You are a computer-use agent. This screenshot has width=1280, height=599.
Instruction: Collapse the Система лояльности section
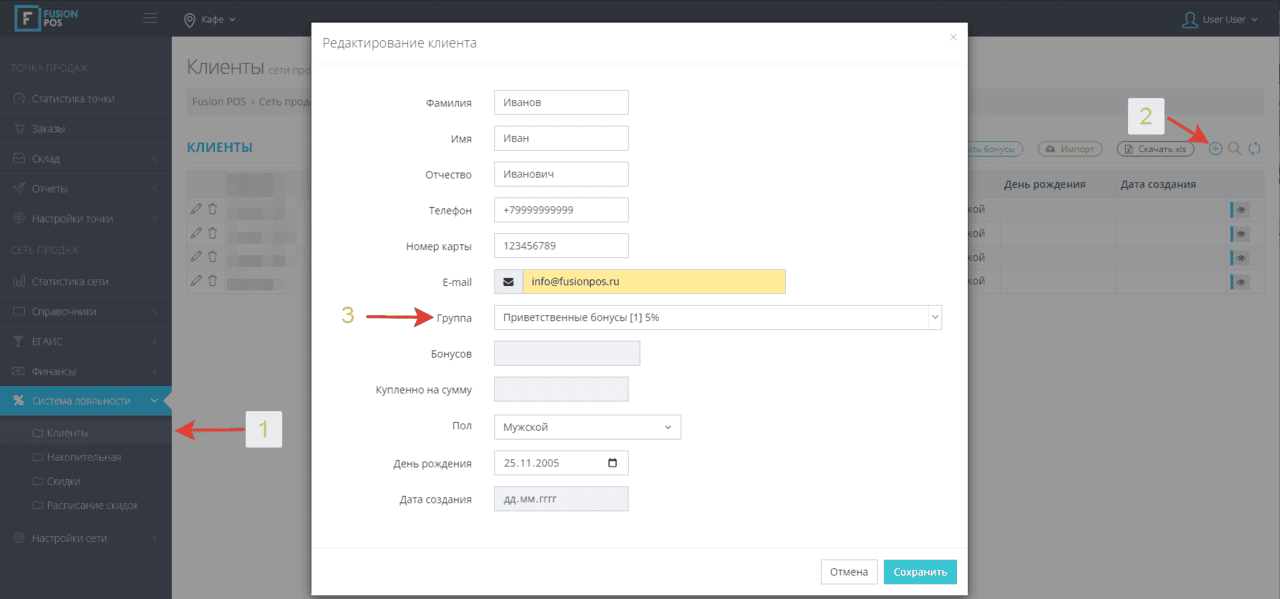pyautogui.click(x=86, y=401)
